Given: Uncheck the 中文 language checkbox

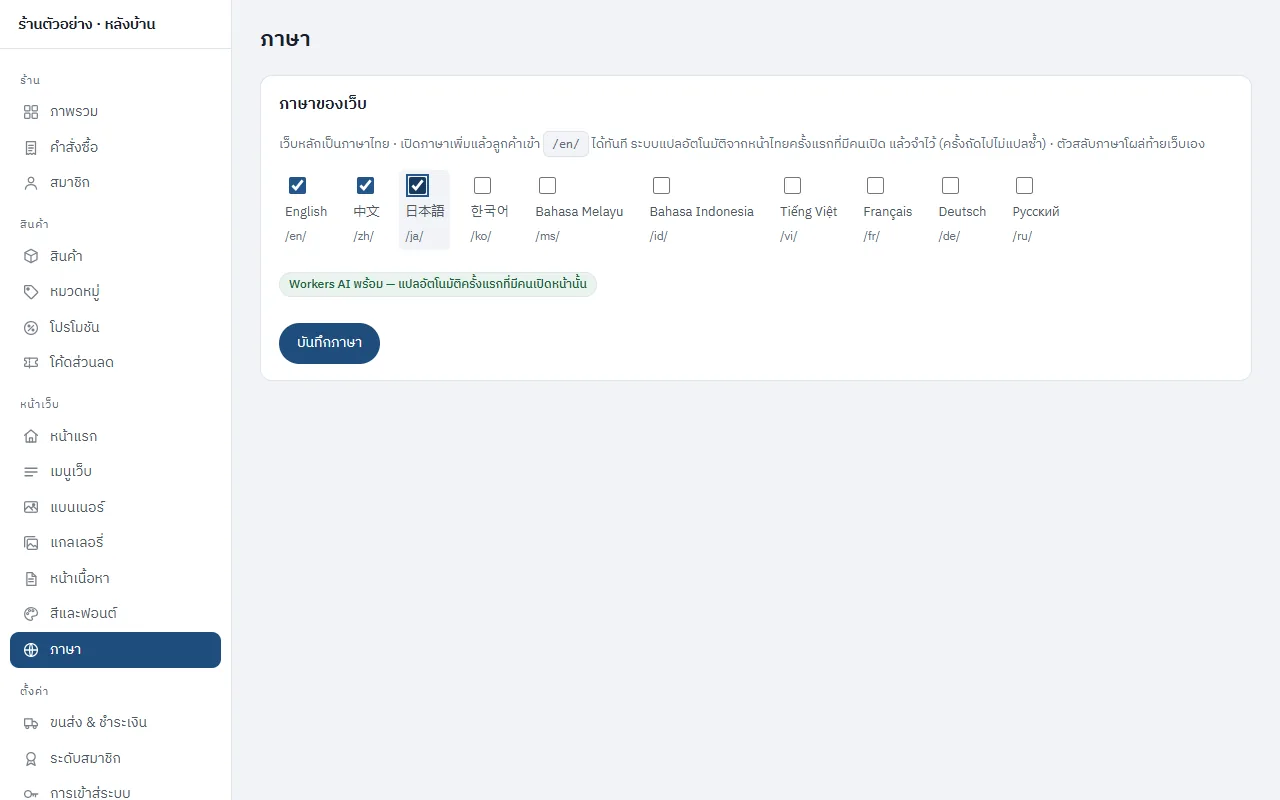Looking at the screenshot, I should pos(365,185).
